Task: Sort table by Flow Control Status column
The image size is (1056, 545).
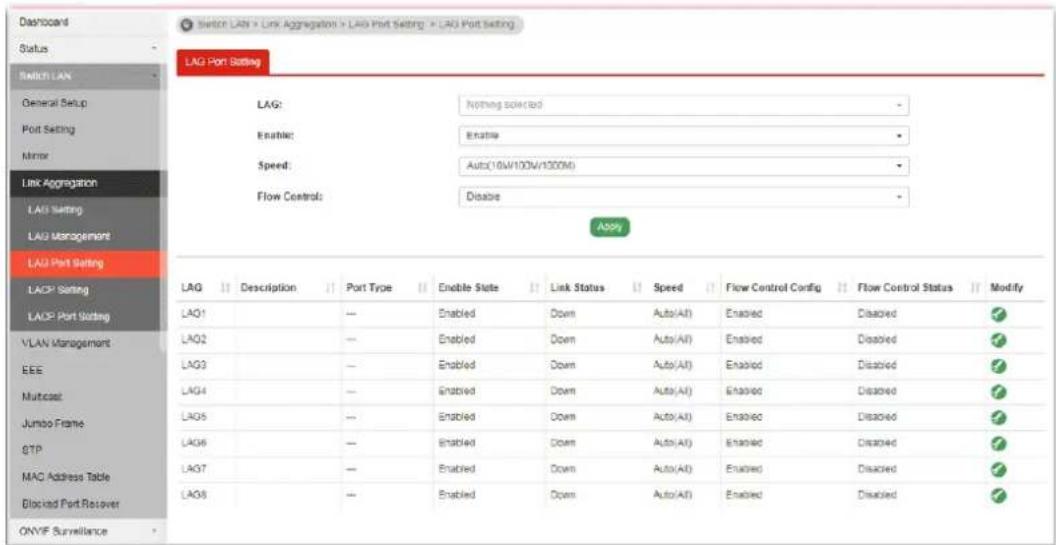Action: tap(975, 288)
